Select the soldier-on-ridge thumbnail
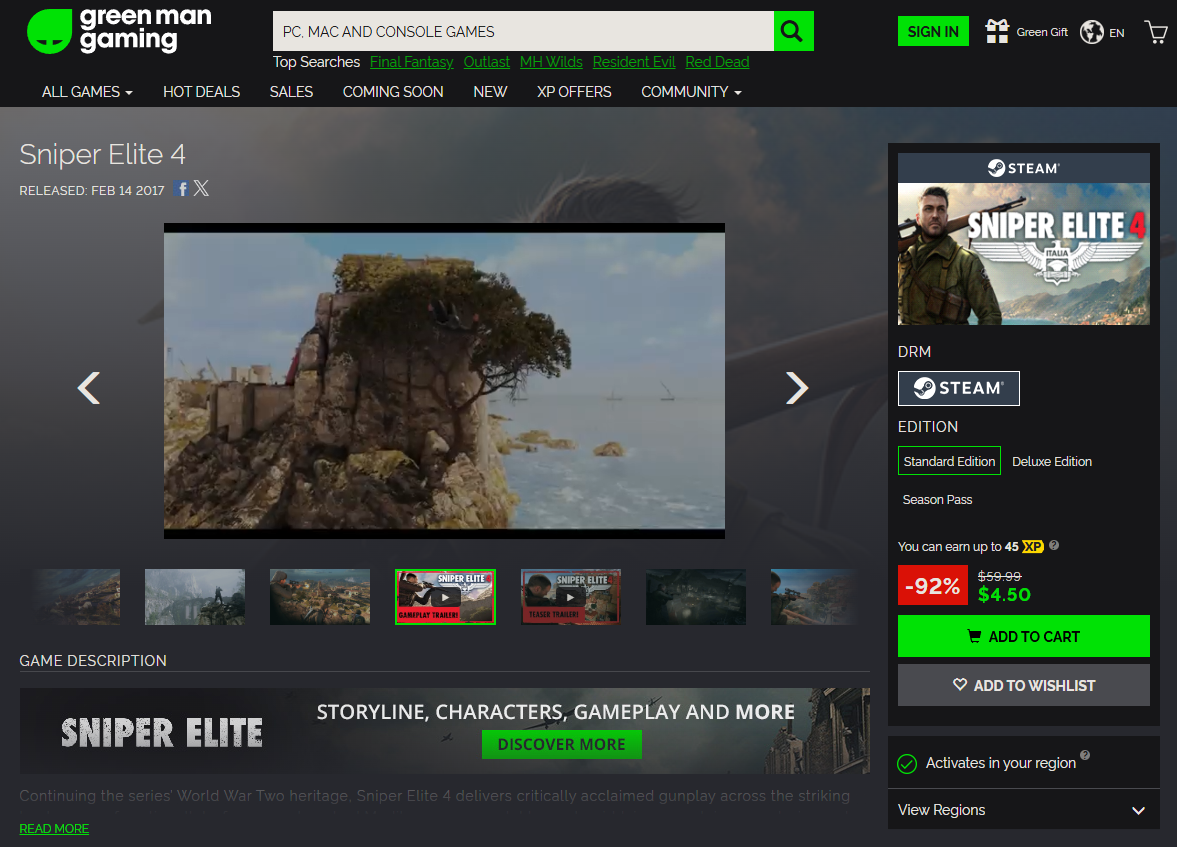This screenshot has width=1177, height=847. click(194, 597)
